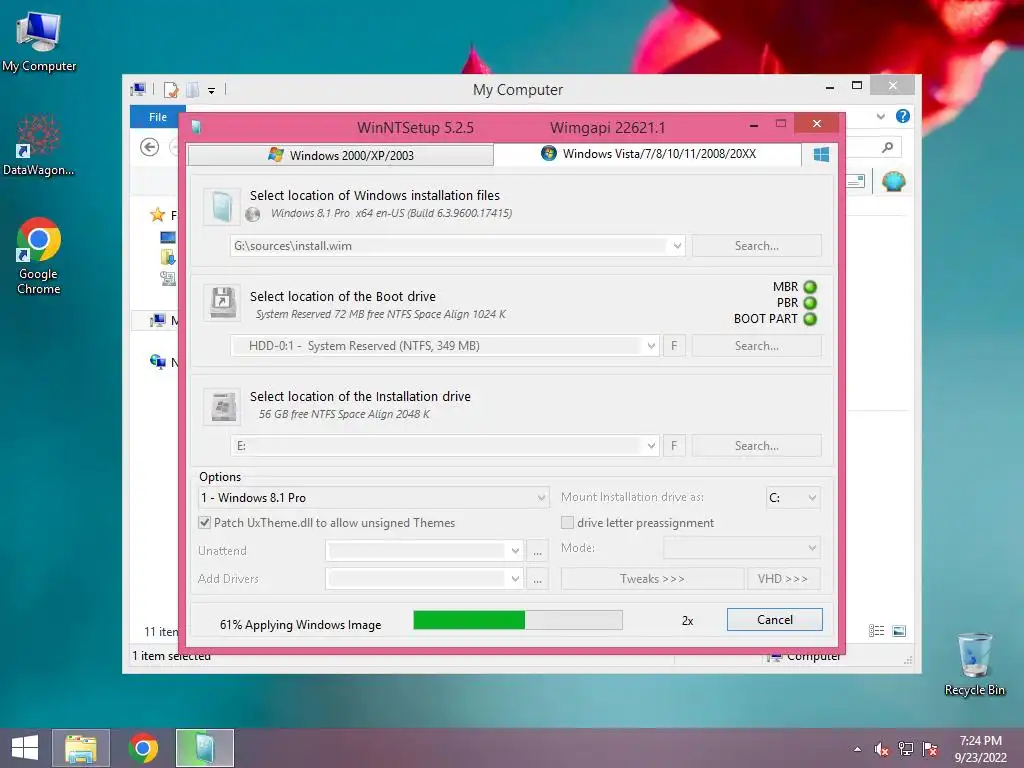Viewport: 1024px width, 768px height.
Task: Open the mount drive letter C: dropdown
Action: point(812,498)
